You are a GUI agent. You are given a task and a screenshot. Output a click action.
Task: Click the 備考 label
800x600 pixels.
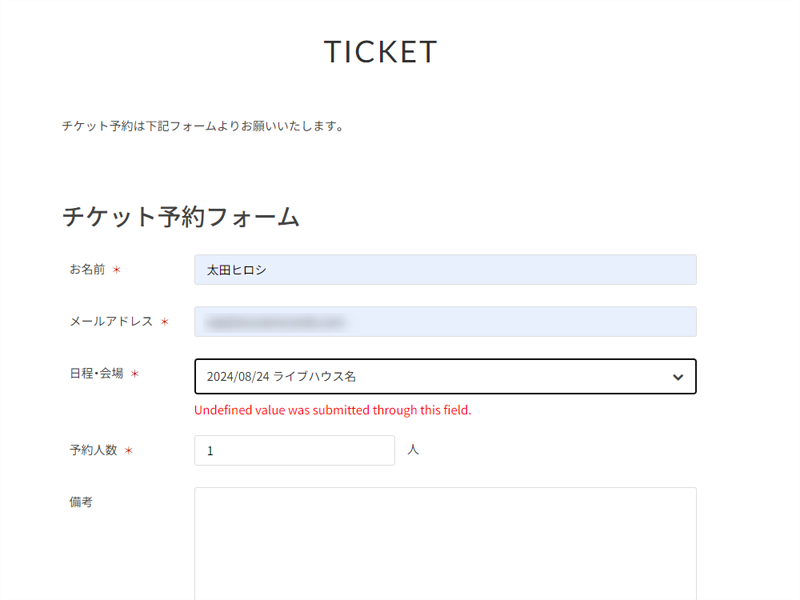pyautogui.click(x=81, y=503)
